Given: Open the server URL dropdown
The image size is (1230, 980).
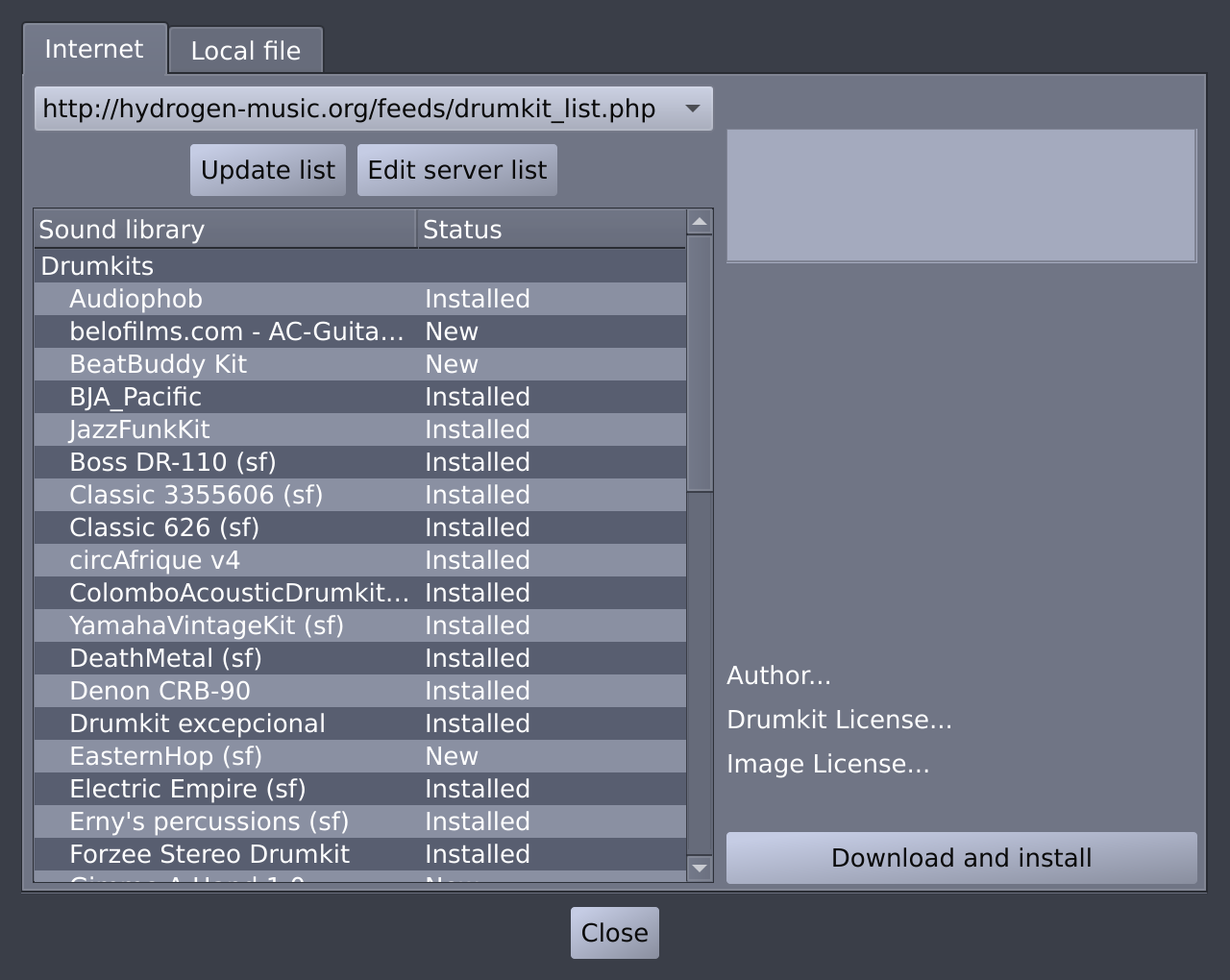Looking at the screenshot, I should pyautogui.click(x=692, y=109).
